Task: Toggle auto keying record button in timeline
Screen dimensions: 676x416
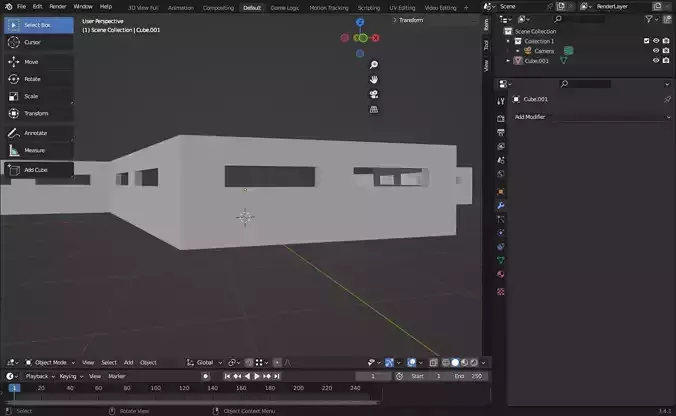Action: pyautogui.click(x=206, y=376)
